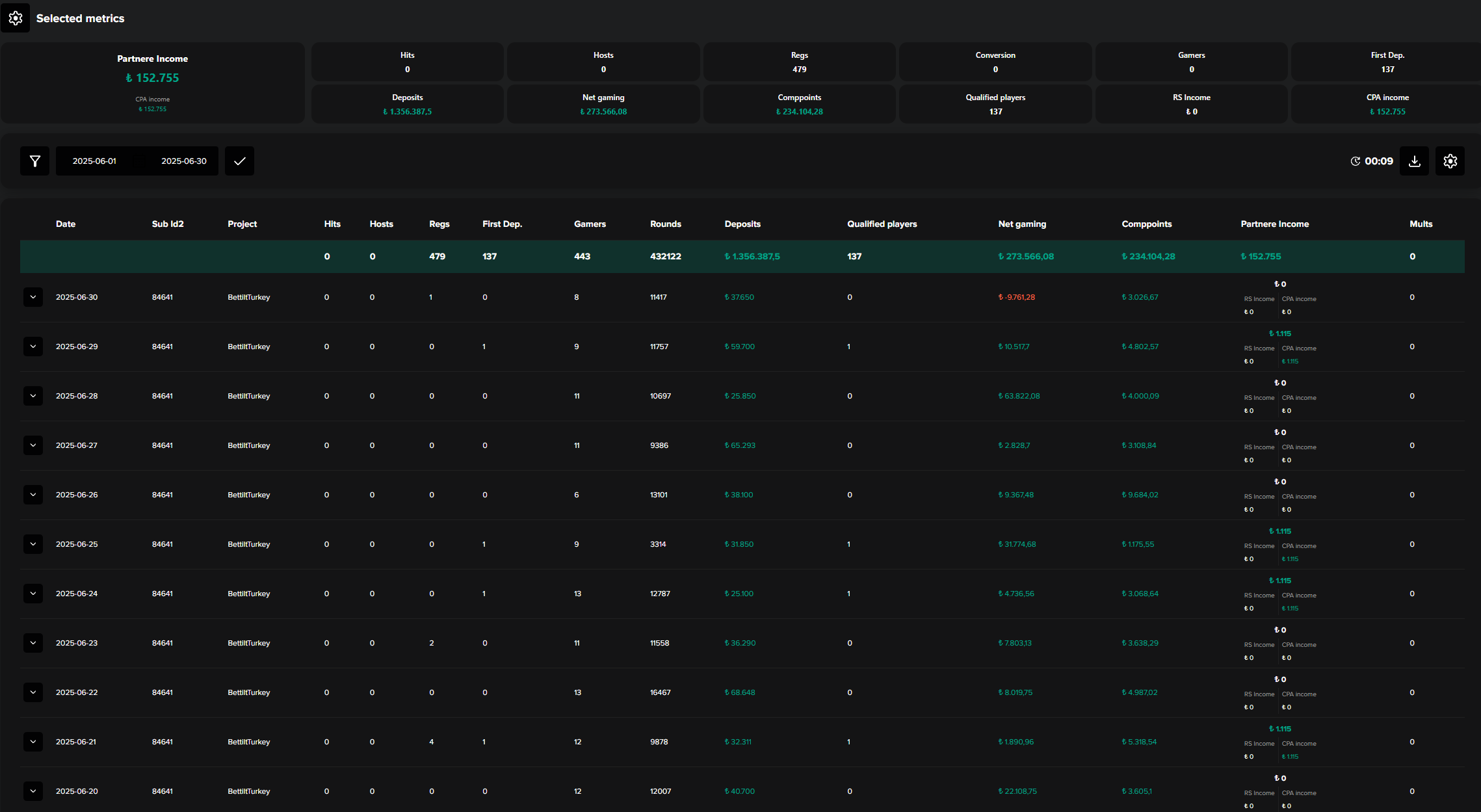
Task: Sort by Hosts column header
Action: tap(382, 224)
